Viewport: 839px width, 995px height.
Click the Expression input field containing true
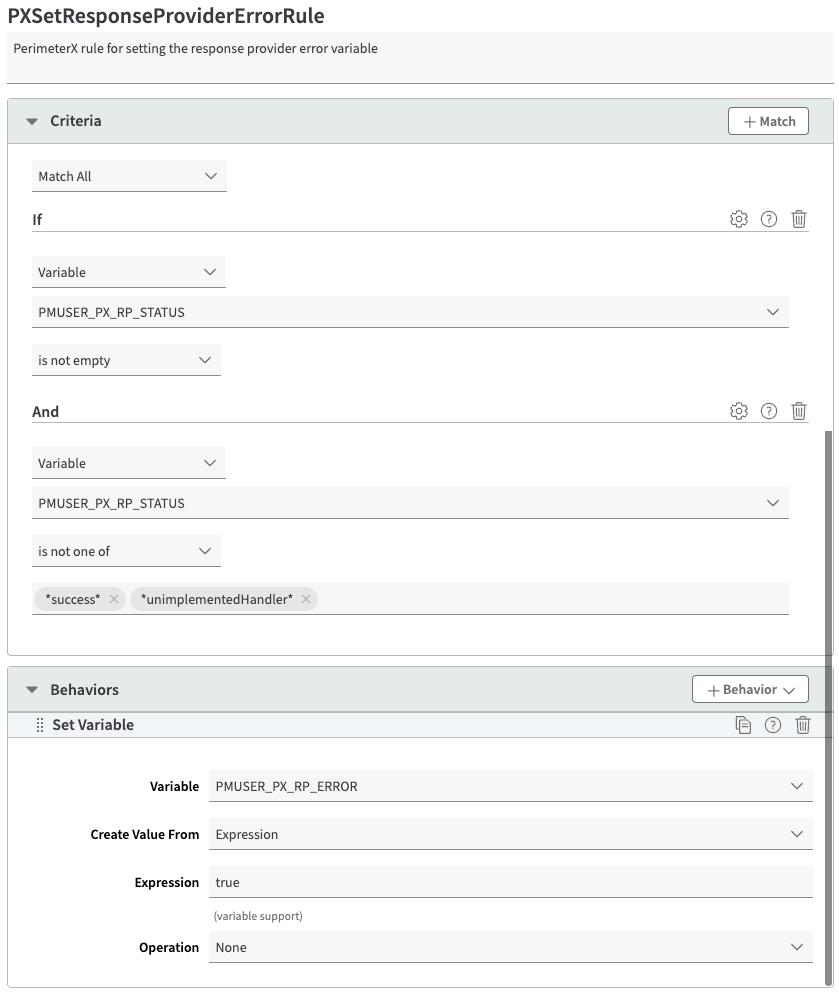tap(510, 882)
